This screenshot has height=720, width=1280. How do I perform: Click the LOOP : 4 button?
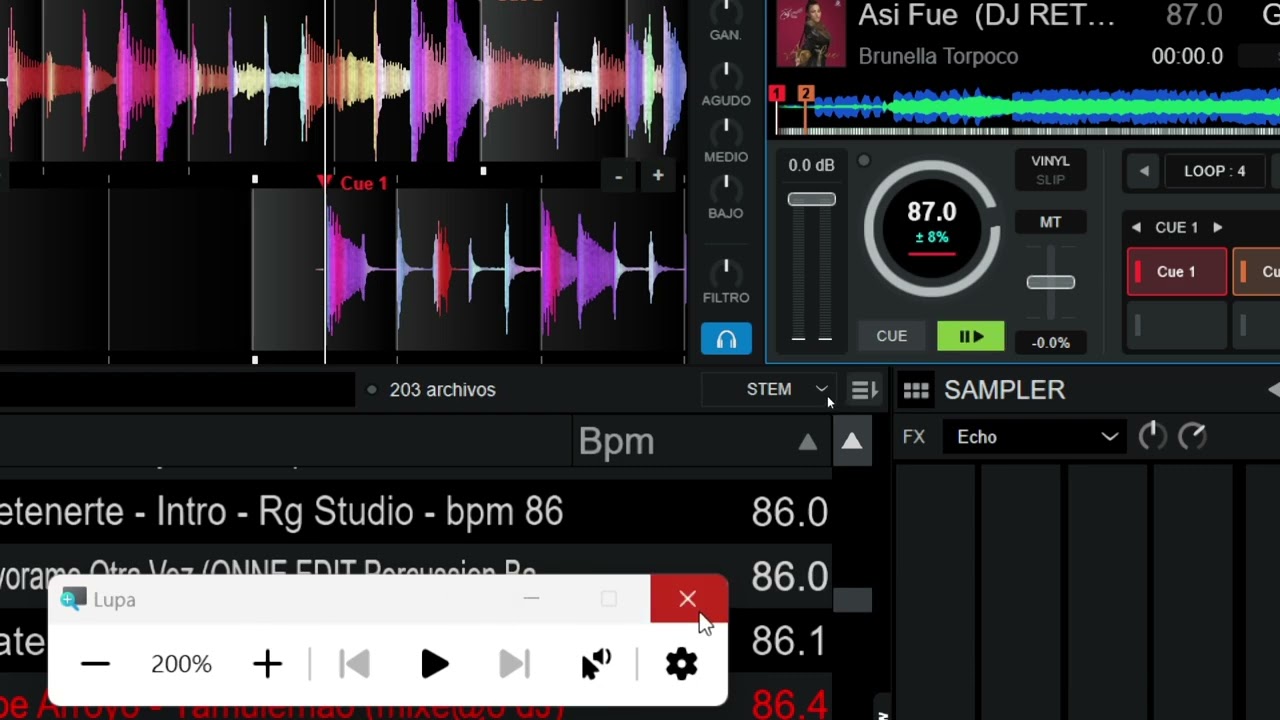coord(1214,171)
